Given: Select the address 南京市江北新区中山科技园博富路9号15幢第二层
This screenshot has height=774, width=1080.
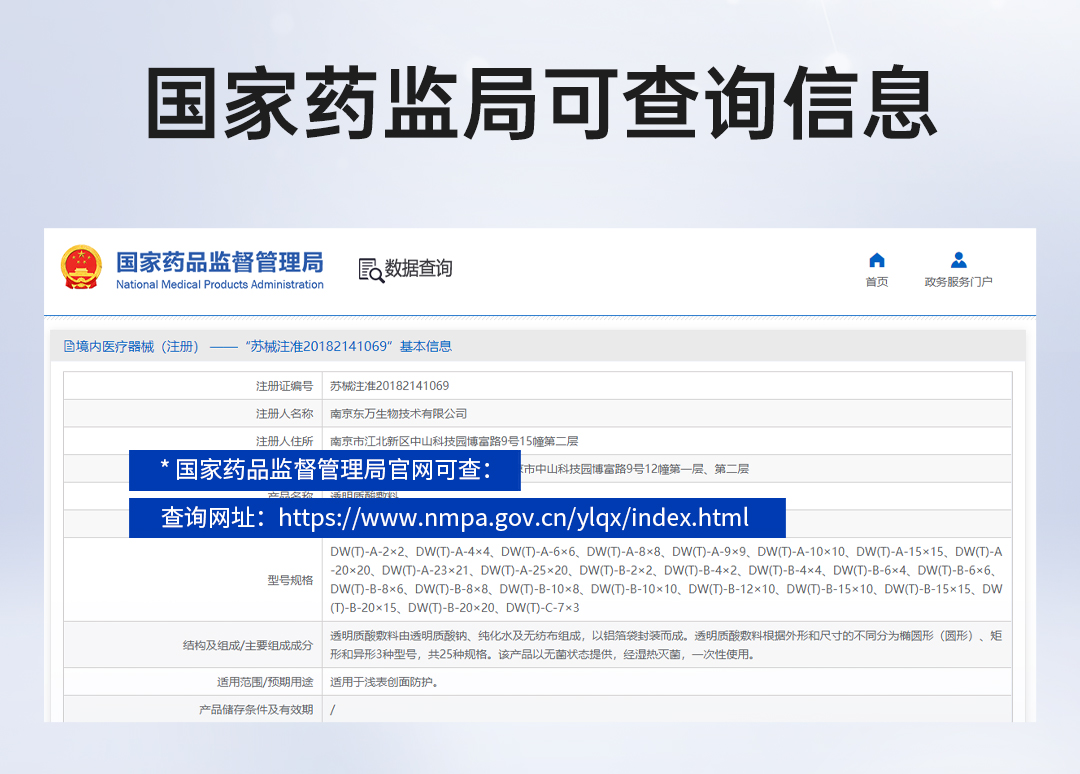Looking at the screenshot, I should 454,441.
